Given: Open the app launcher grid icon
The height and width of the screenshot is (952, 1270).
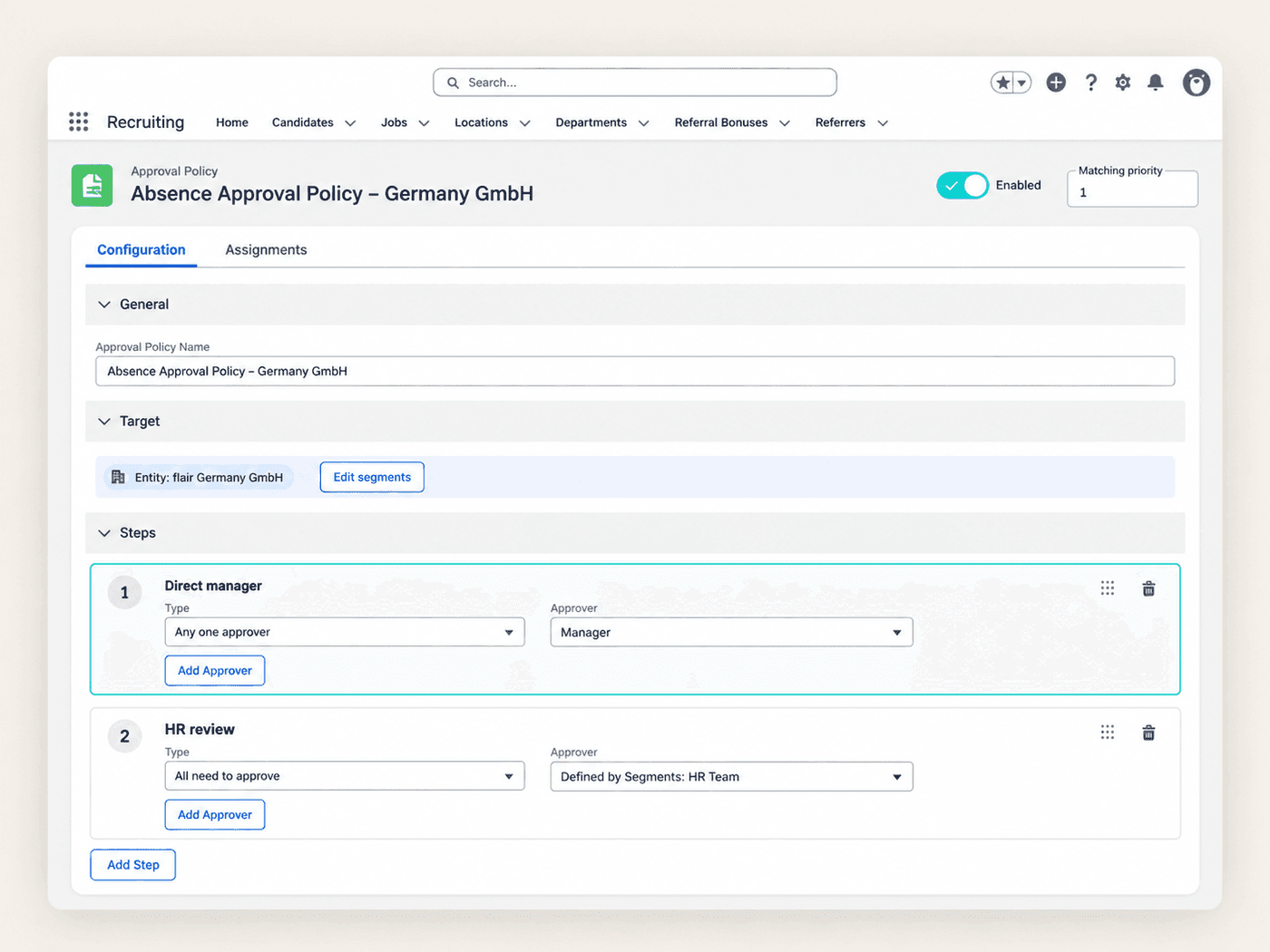Looking at the screenshot, I should pyautogui.click(x=79, y=121).
